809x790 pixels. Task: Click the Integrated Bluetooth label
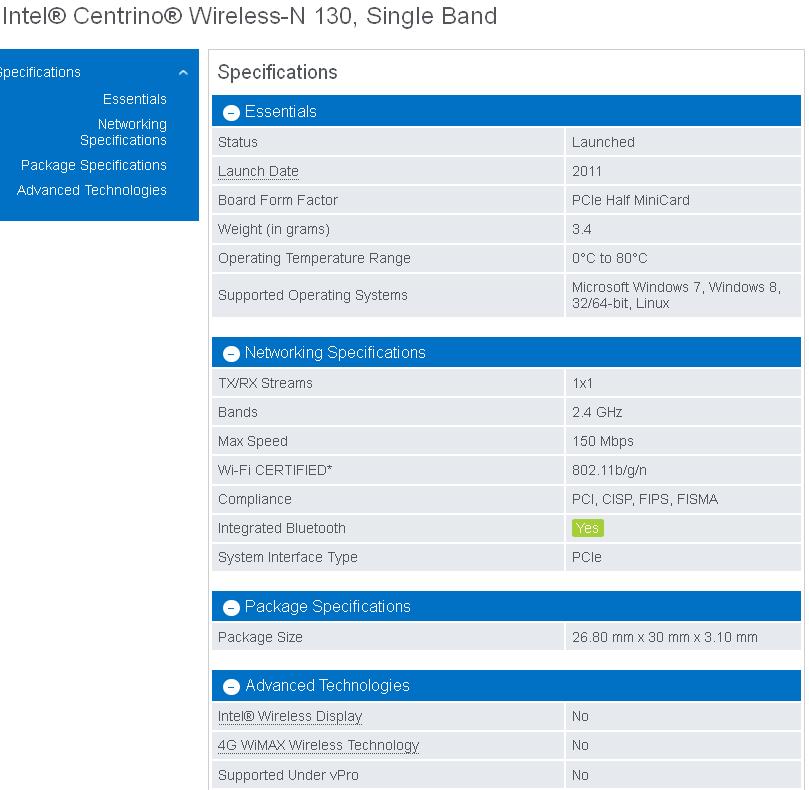282,528
